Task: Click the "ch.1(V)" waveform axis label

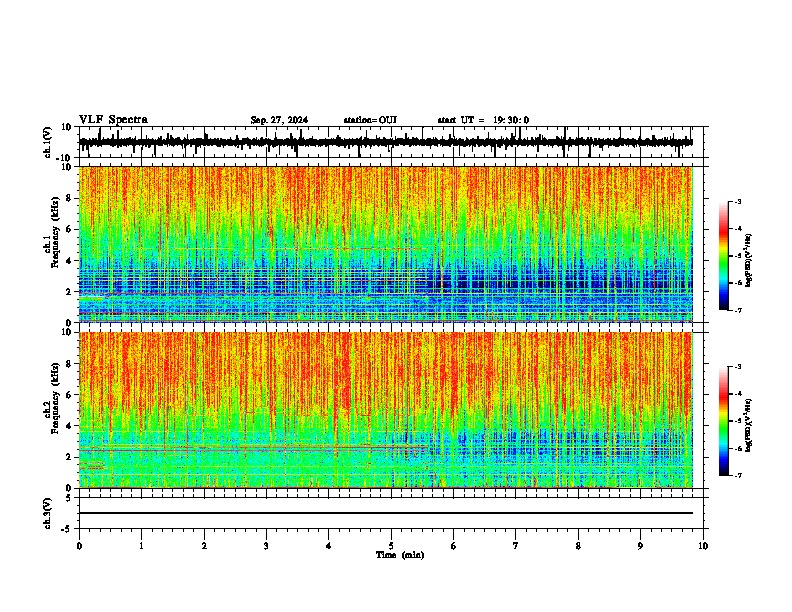Action: click(48, 142)
